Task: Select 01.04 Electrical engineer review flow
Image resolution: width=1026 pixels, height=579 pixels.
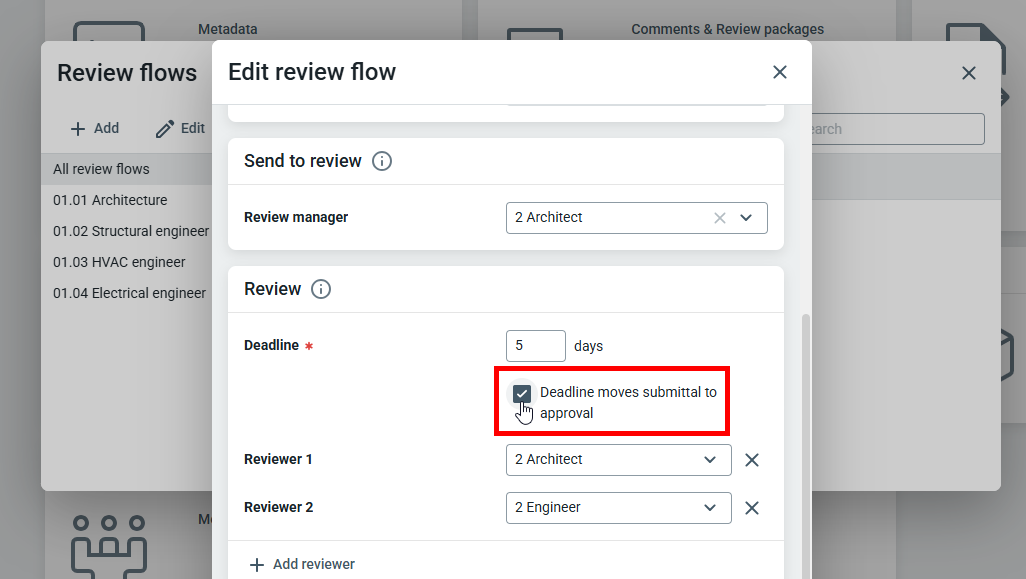Action: click(129, 293)
